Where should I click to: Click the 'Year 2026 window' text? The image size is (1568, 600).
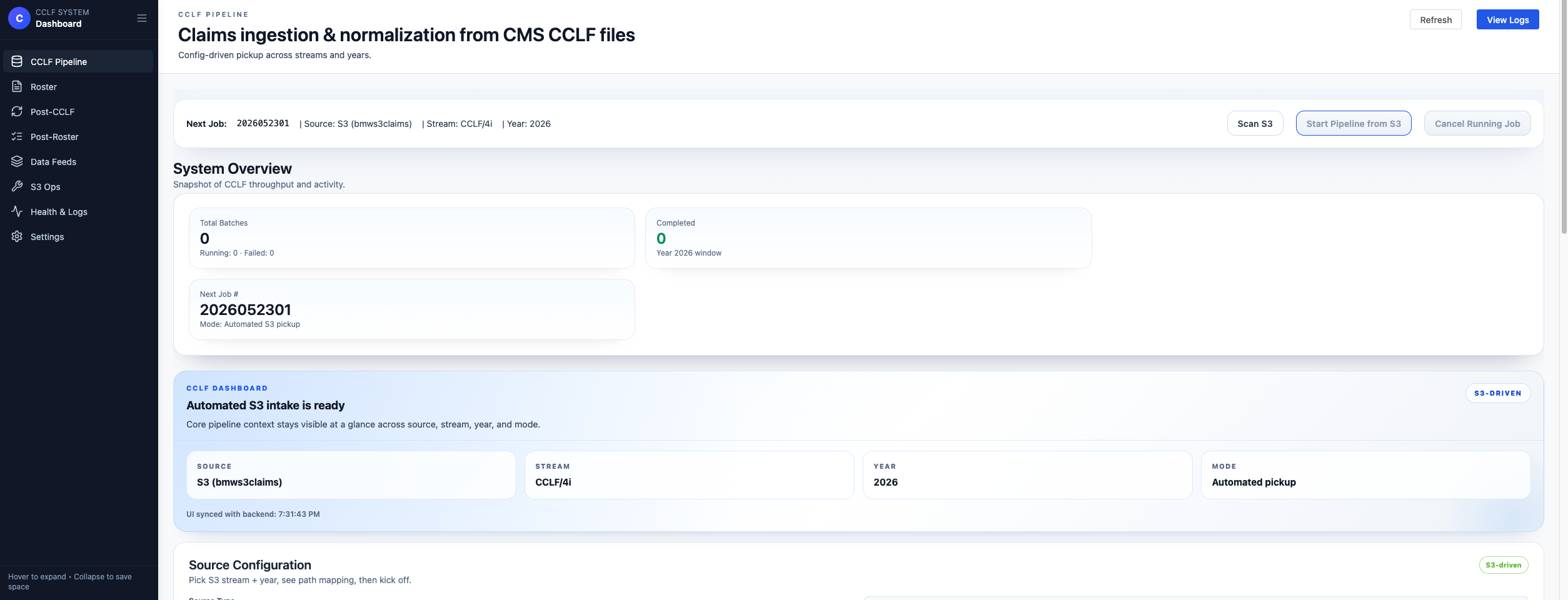689,253
